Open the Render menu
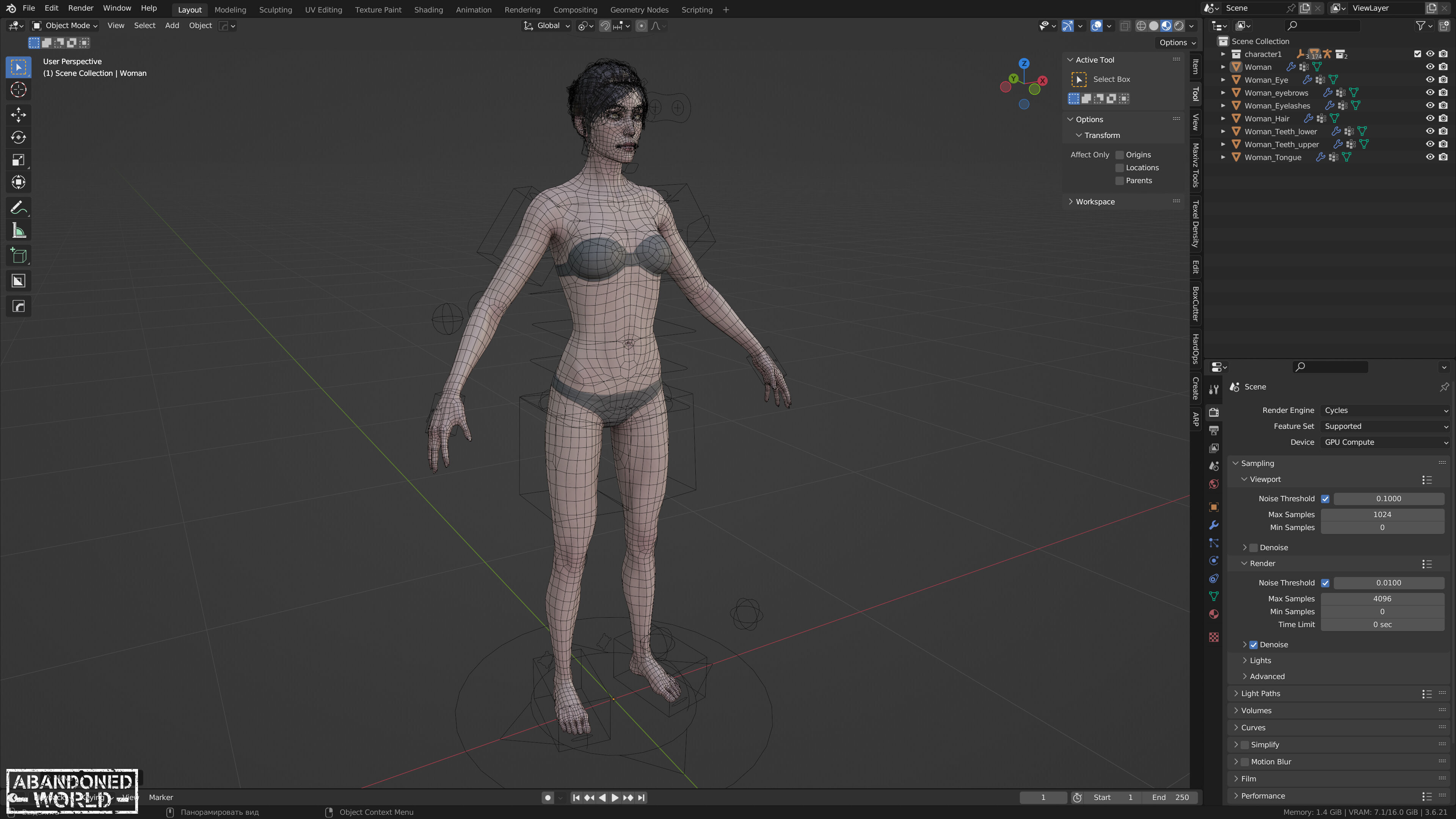The width and height of the screenshot is (1456, 819). (80, 8)
